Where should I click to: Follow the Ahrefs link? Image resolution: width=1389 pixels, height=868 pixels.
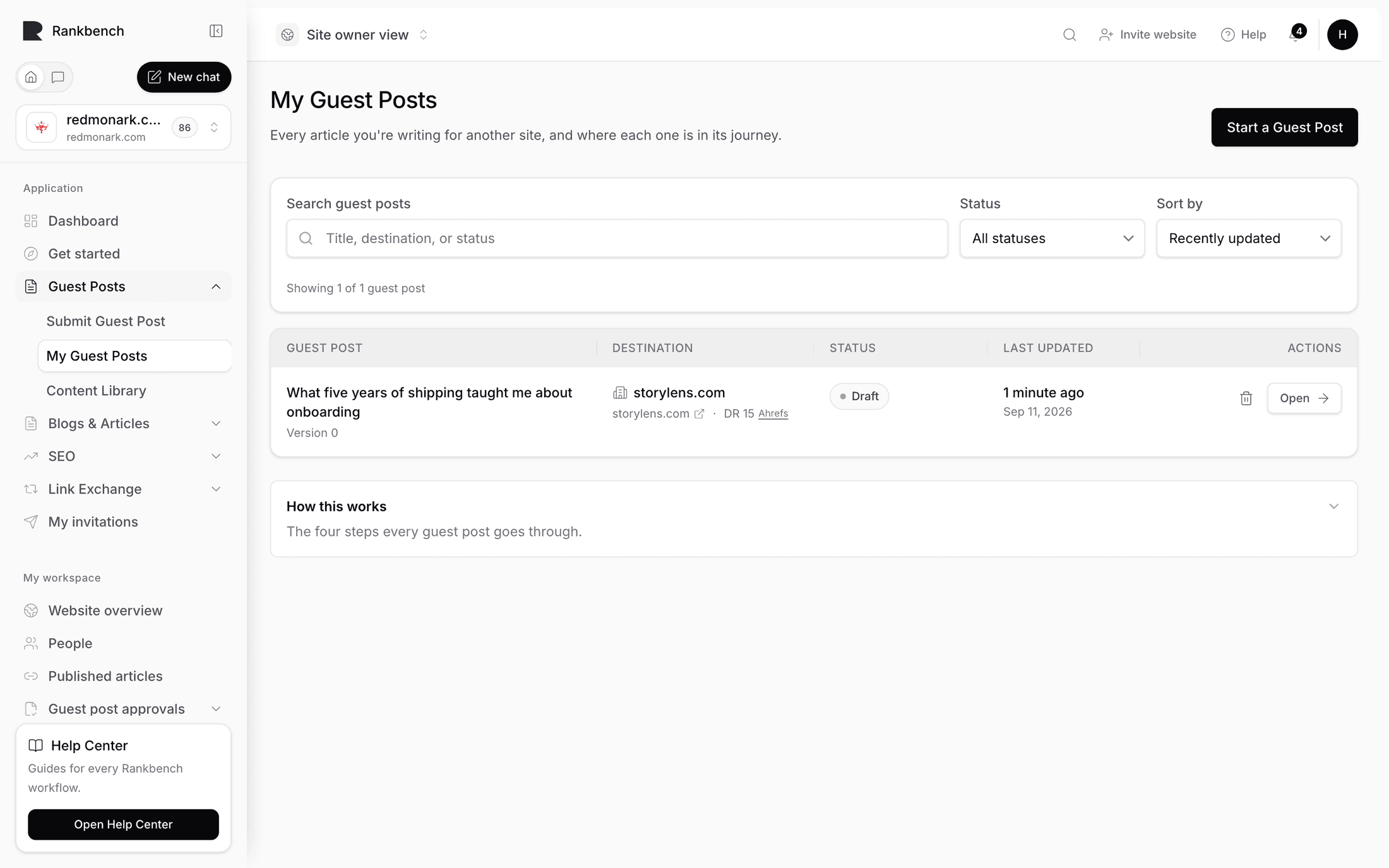click(x=773, y=413)
